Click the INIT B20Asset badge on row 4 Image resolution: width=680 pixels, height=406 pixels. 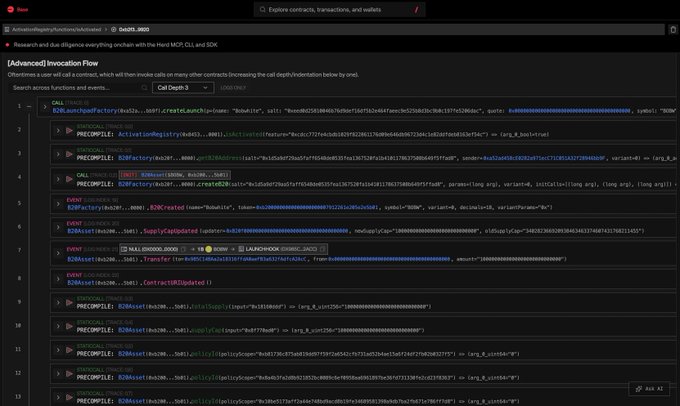tap(174, 175)
